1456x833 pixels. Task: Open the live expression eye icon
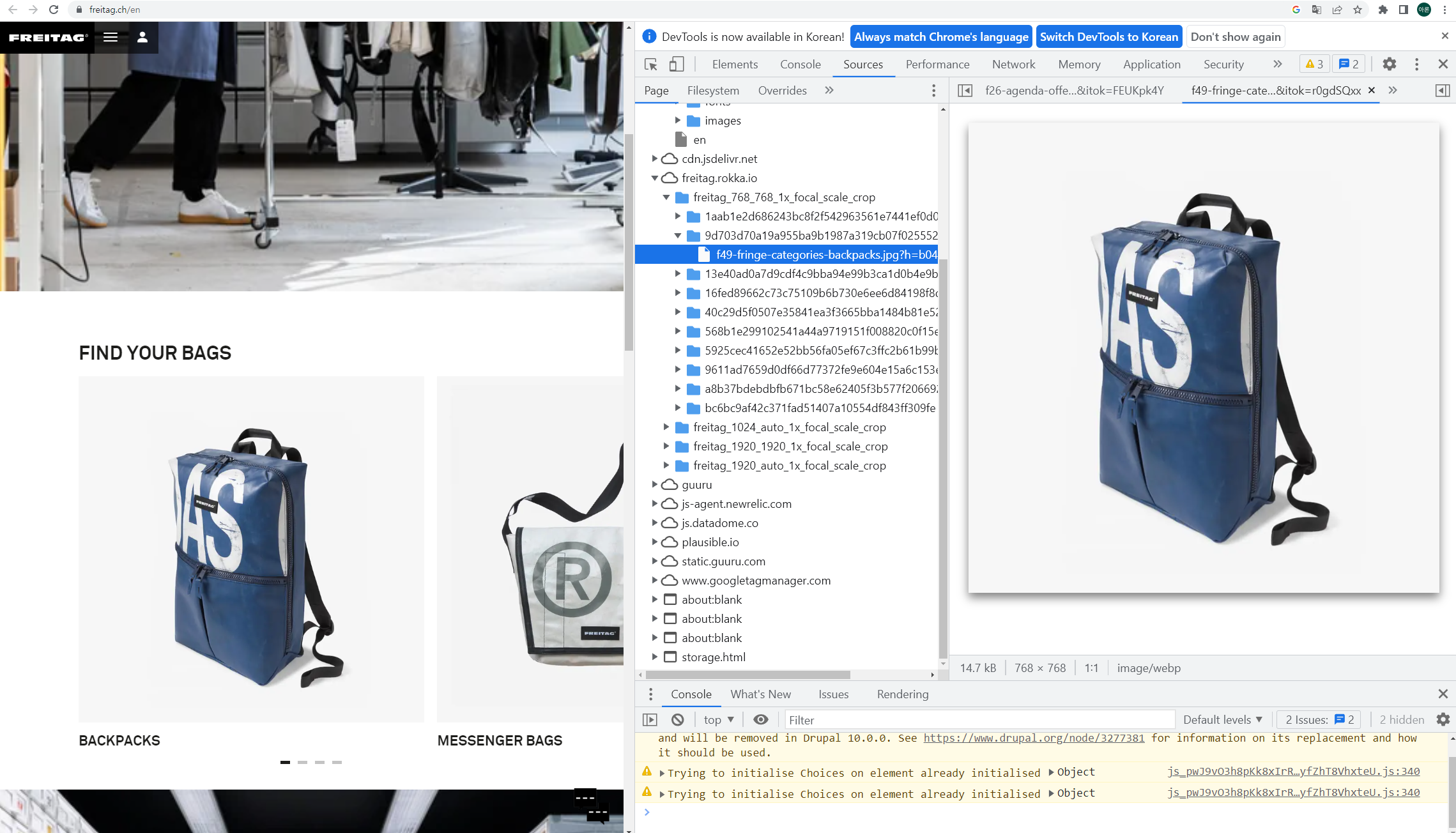coord(760,720)
